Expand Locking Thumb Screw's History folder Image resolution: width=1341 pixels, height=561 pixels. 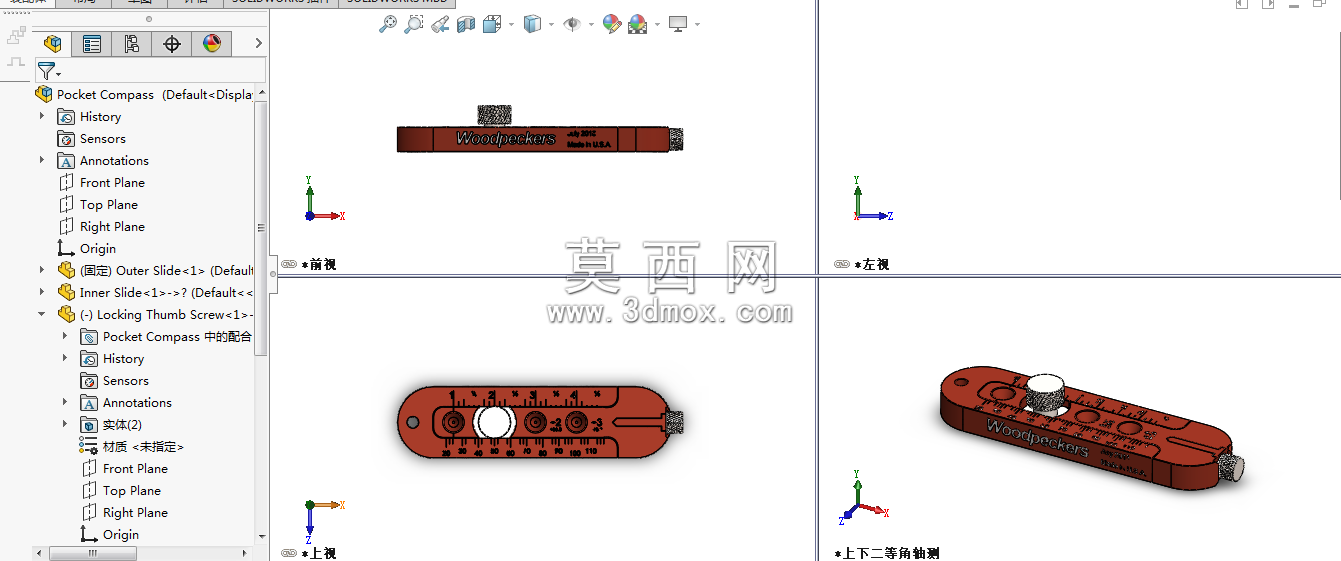pyautogui.click(x=65, y=359)
